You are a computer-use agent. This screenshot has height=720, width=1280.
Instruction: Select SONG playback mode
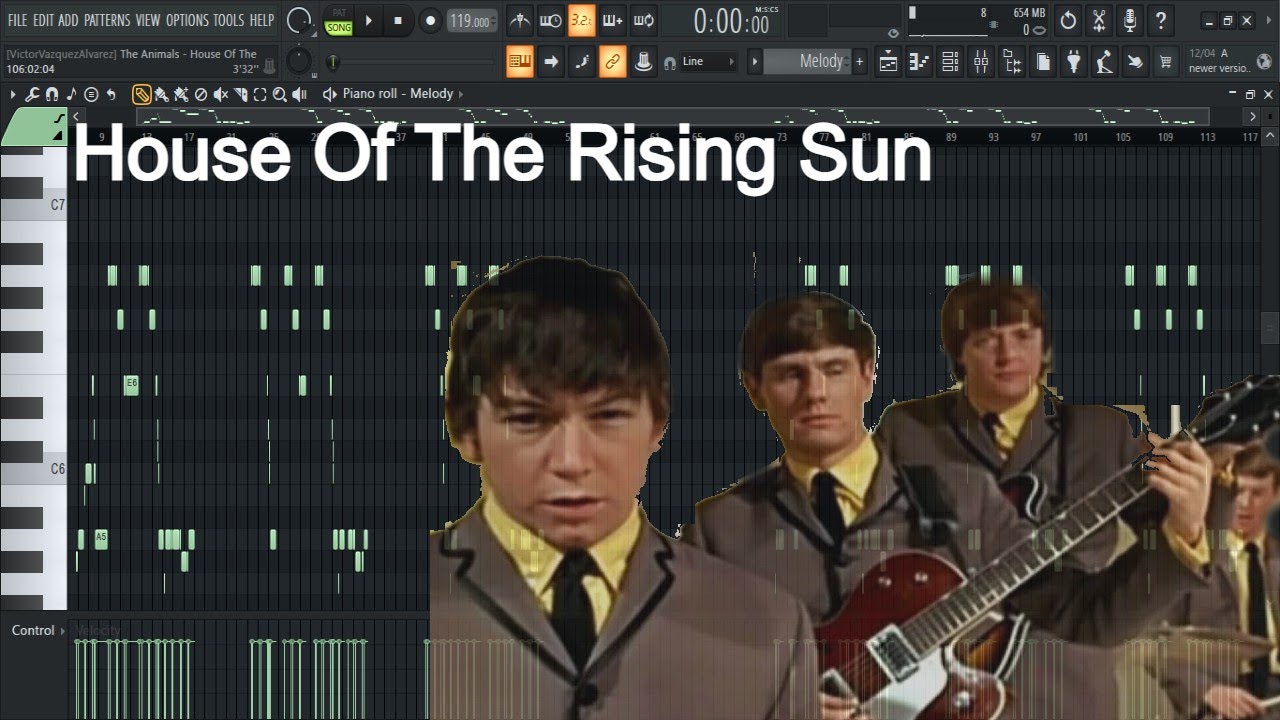point(339,27)
